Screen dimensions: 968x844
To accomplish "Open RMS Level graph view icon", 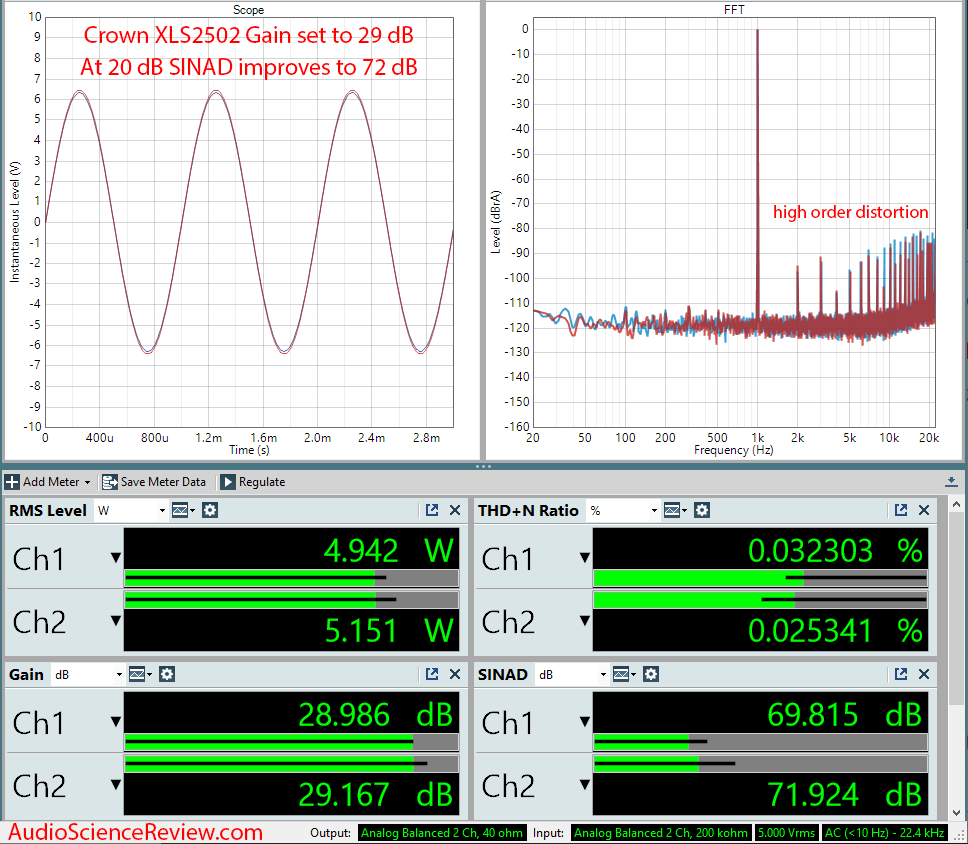I will point(183,511).
